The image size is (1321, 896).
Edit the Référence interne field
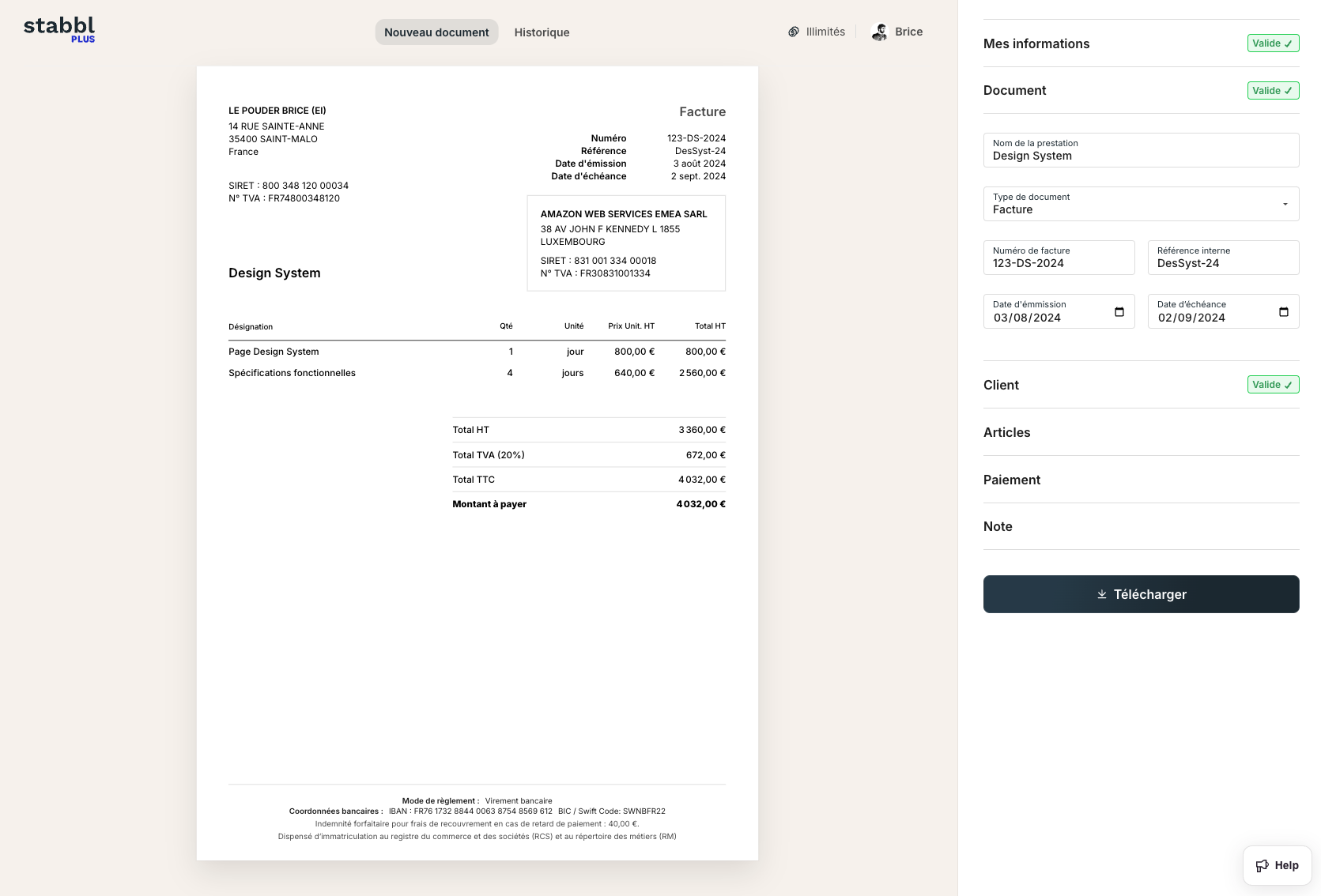1223,258
